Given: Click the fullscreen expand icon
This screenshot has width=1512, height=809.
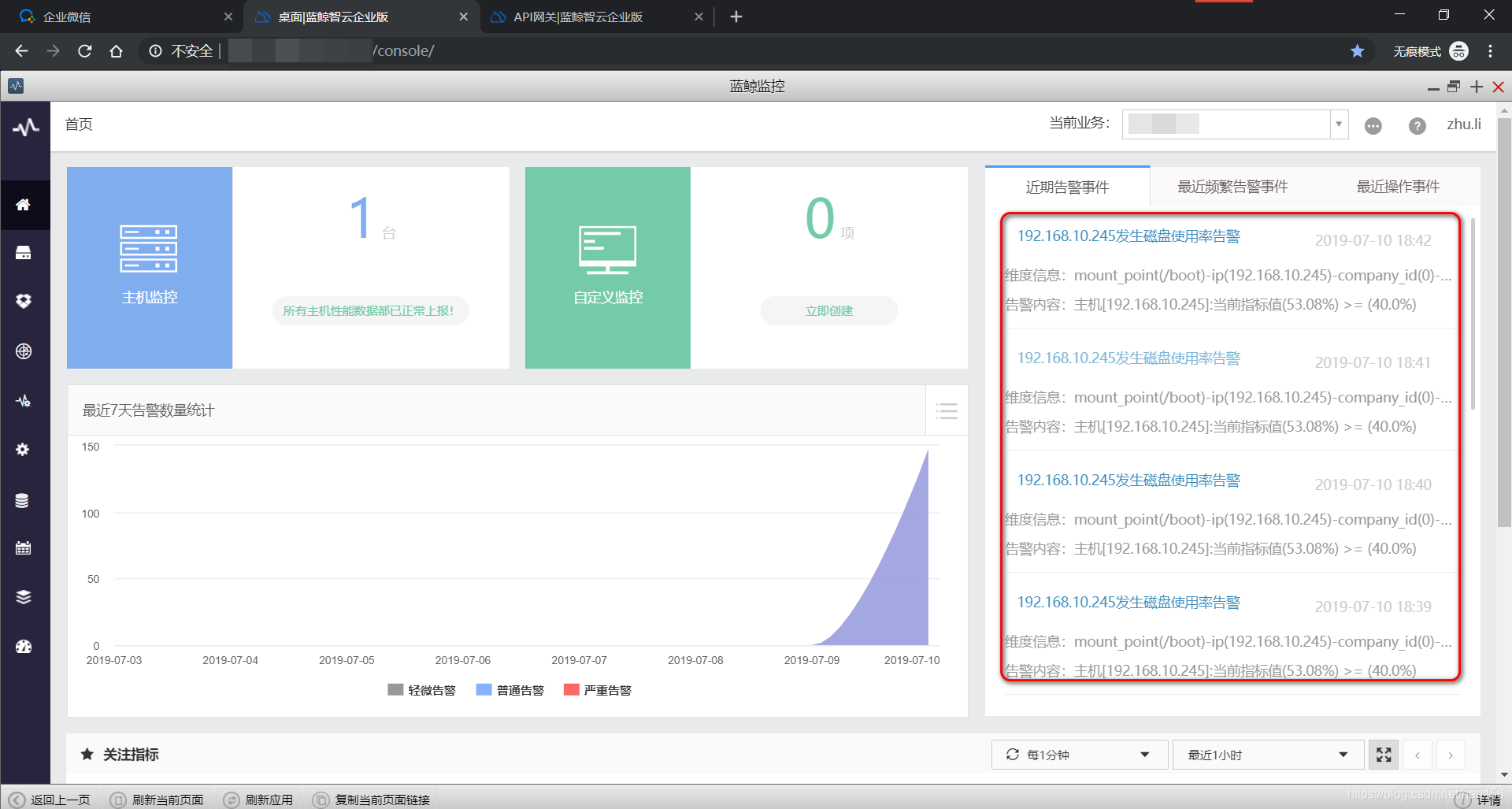Looking at the screenshot, I should pyautogui.click(x=1384, y=755).
